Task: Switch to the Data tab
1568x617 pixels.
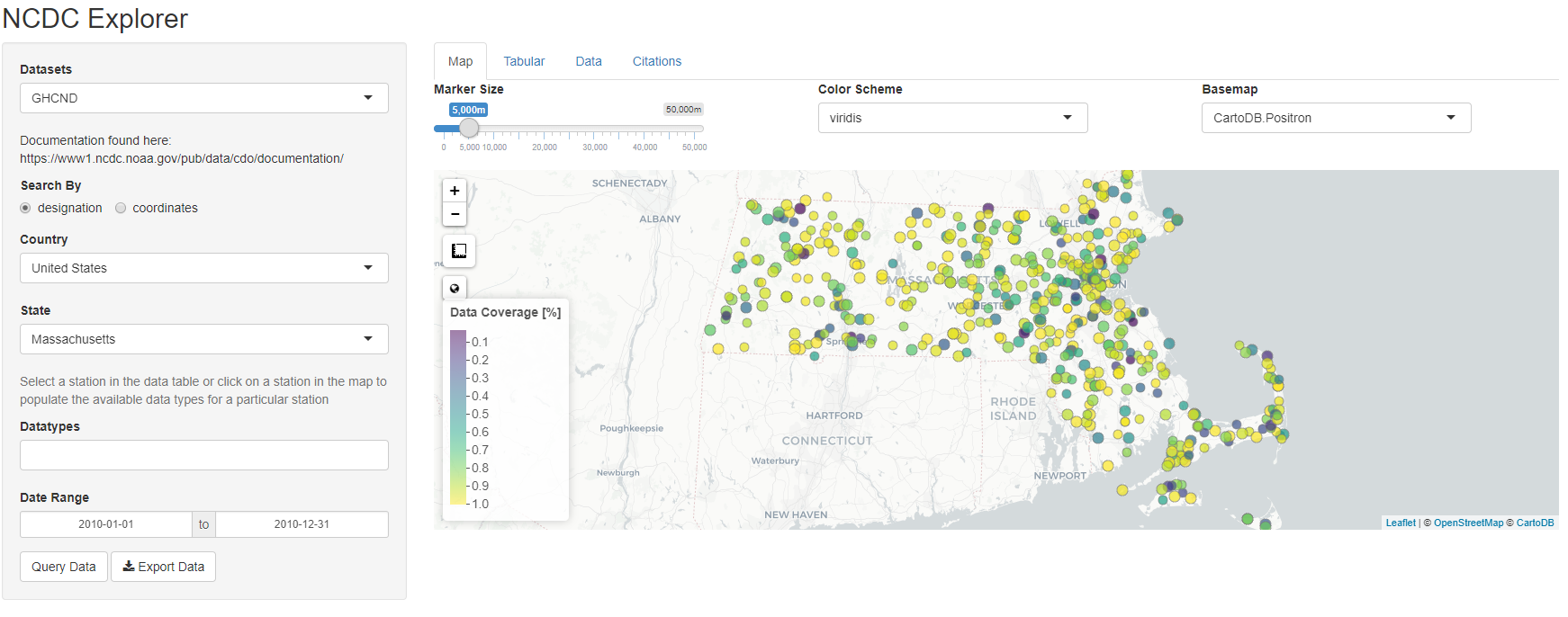Action: (589, 61)
